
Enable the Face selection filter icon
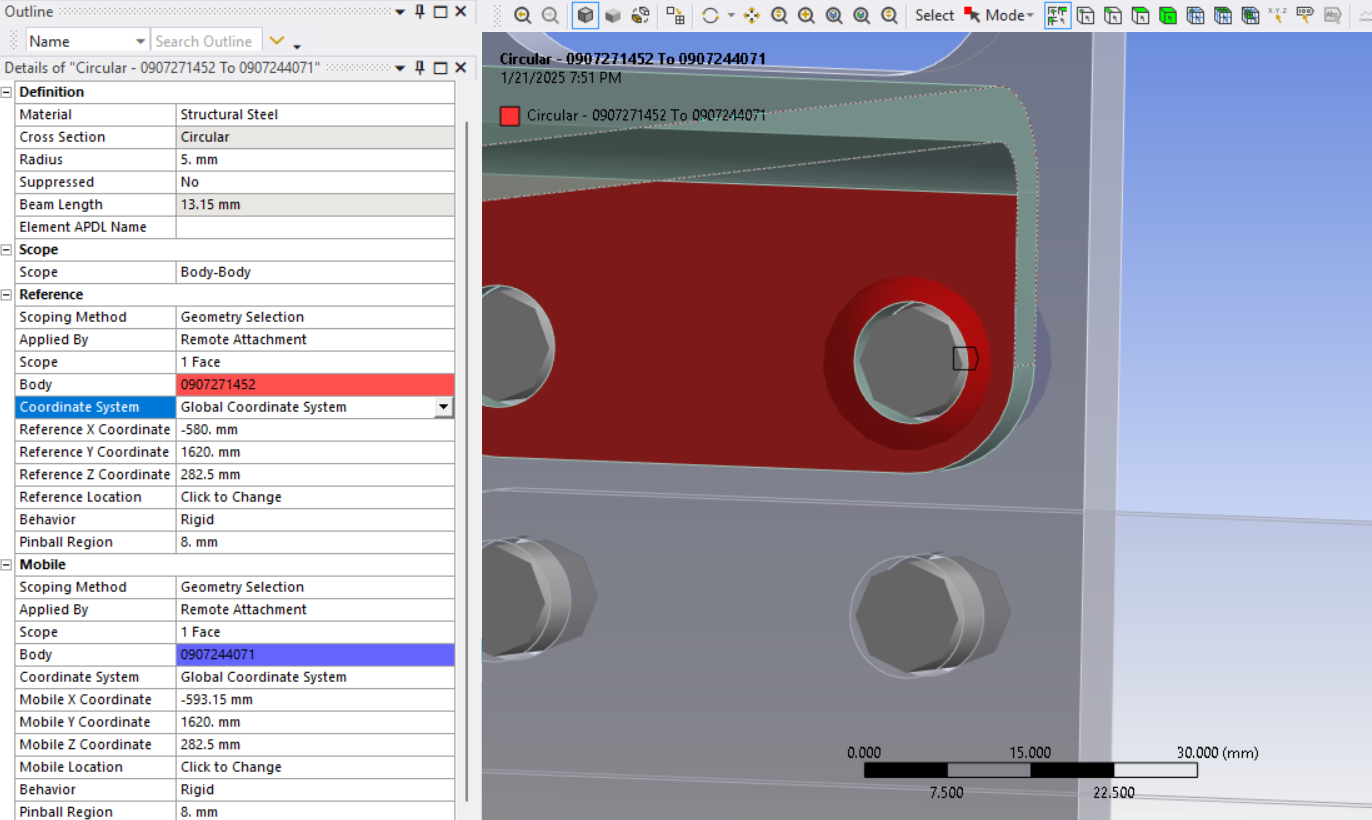coord(1140,15)
